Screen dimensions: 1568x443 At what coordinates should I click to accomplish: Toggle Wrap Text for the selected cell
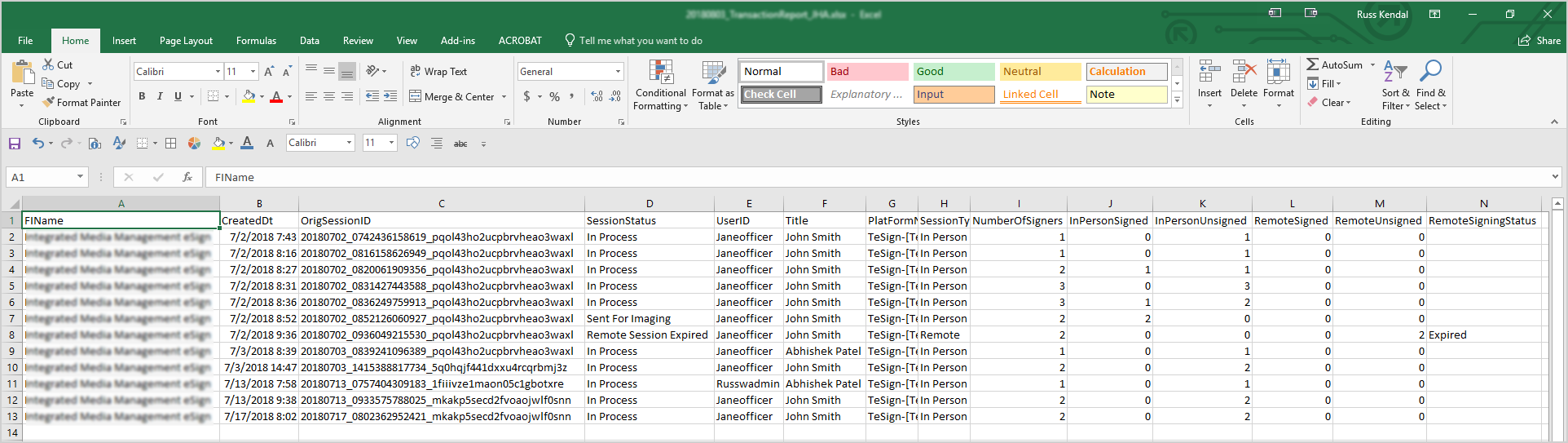coord(438,72)
